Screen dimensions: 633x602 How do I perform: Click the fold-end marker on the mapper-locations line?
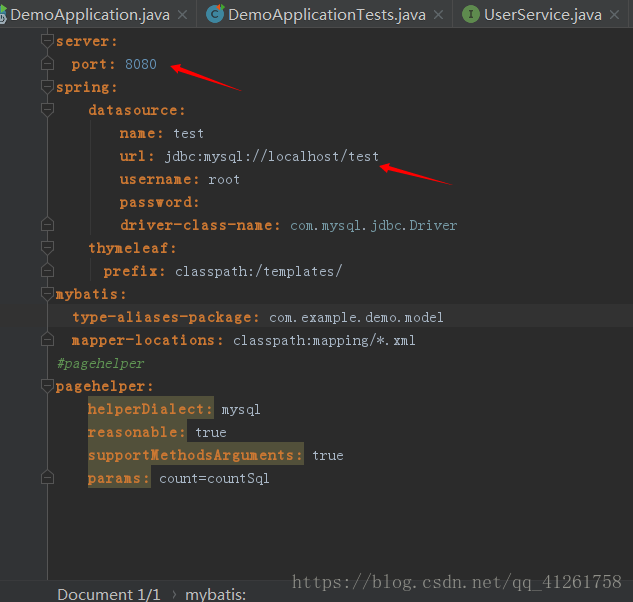pos(48,339)
